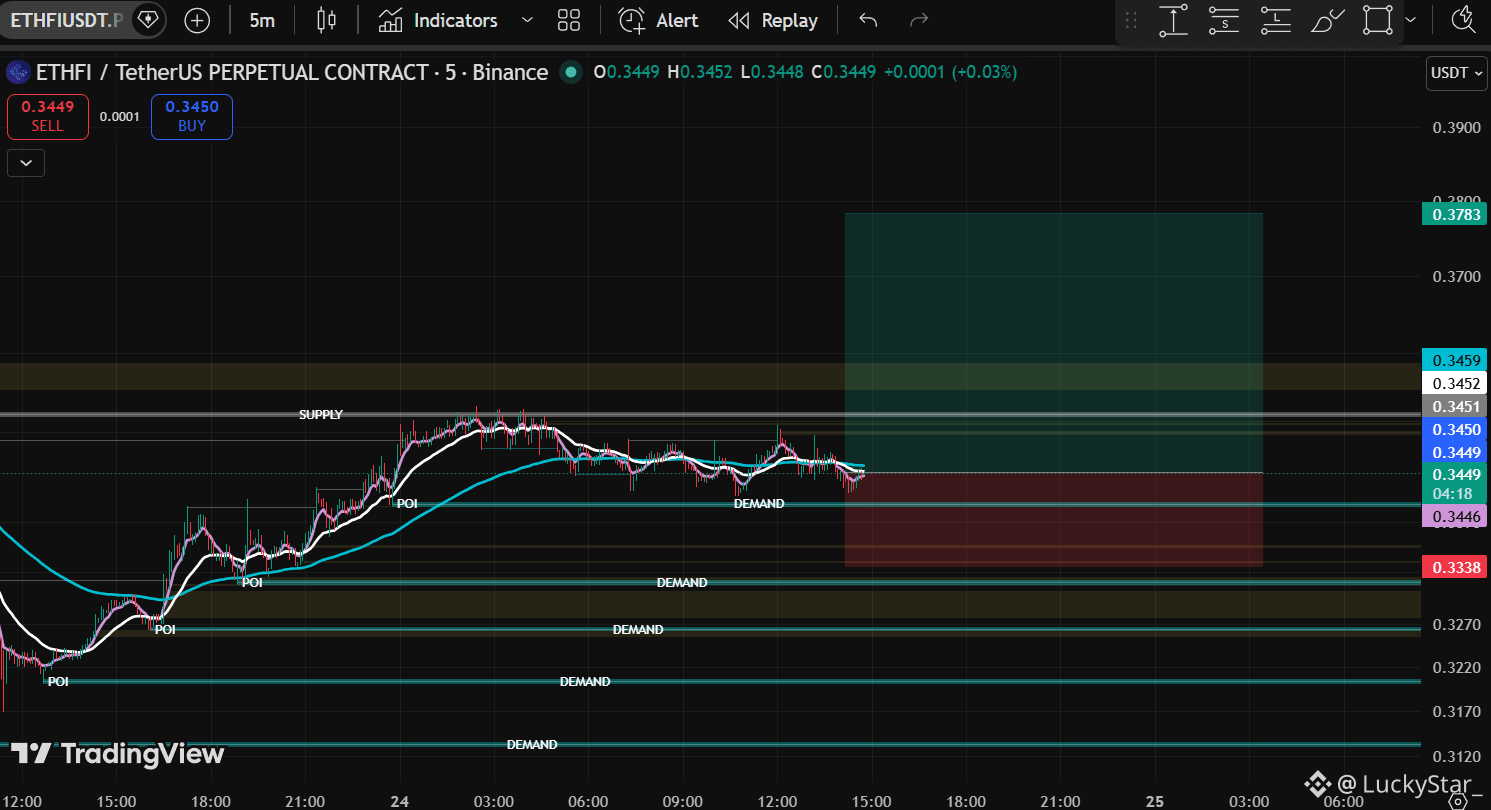Click the SUPPLY zone label

pos(321,414)
